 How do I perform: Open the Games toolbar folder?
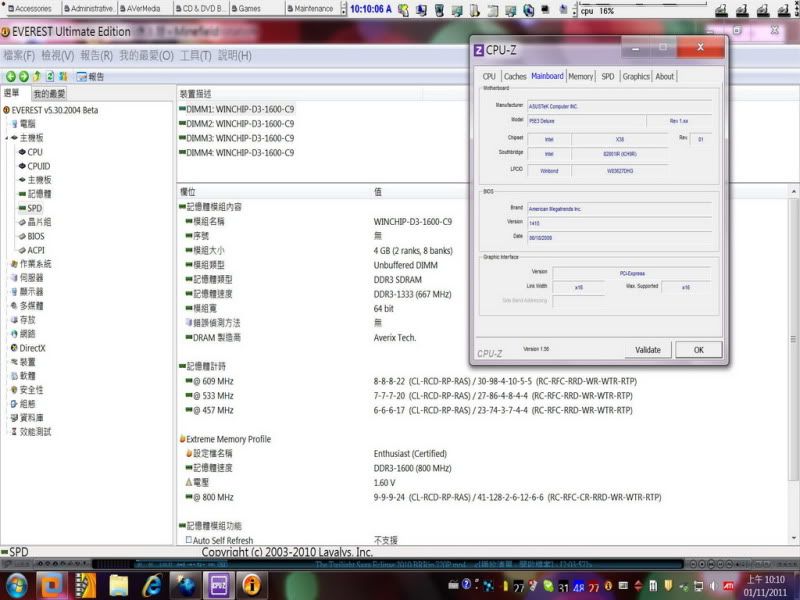click(x=246, y=9)
